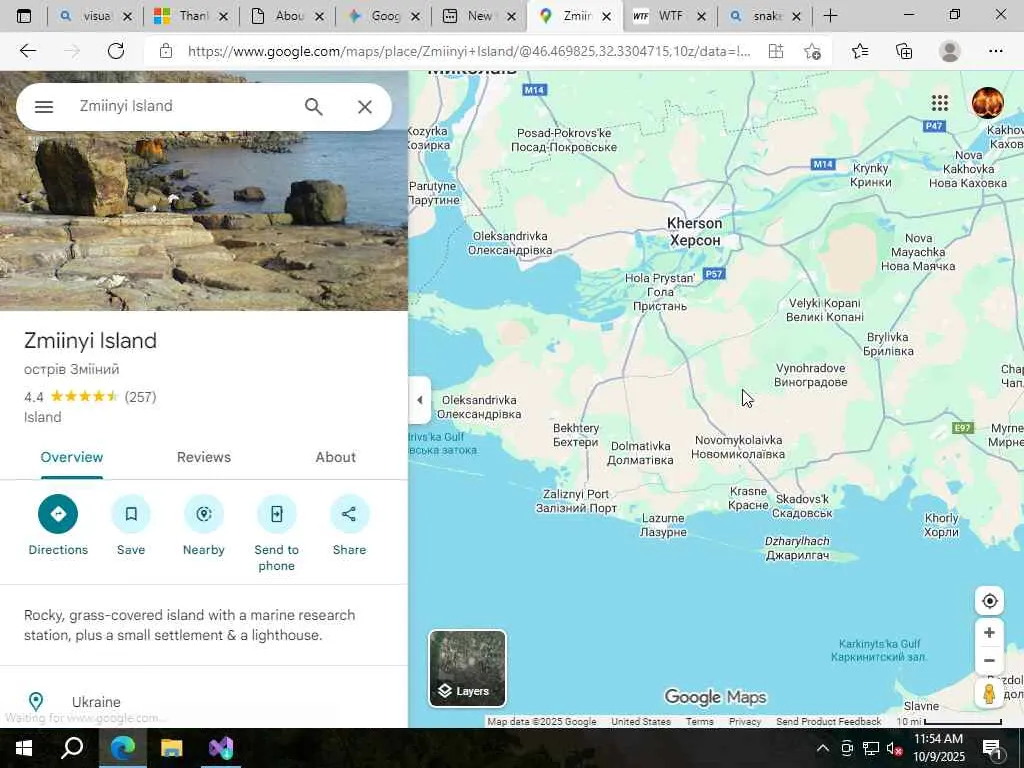Add this page to favorites
Screen dimensions: 1024x768
click(812, 51)
